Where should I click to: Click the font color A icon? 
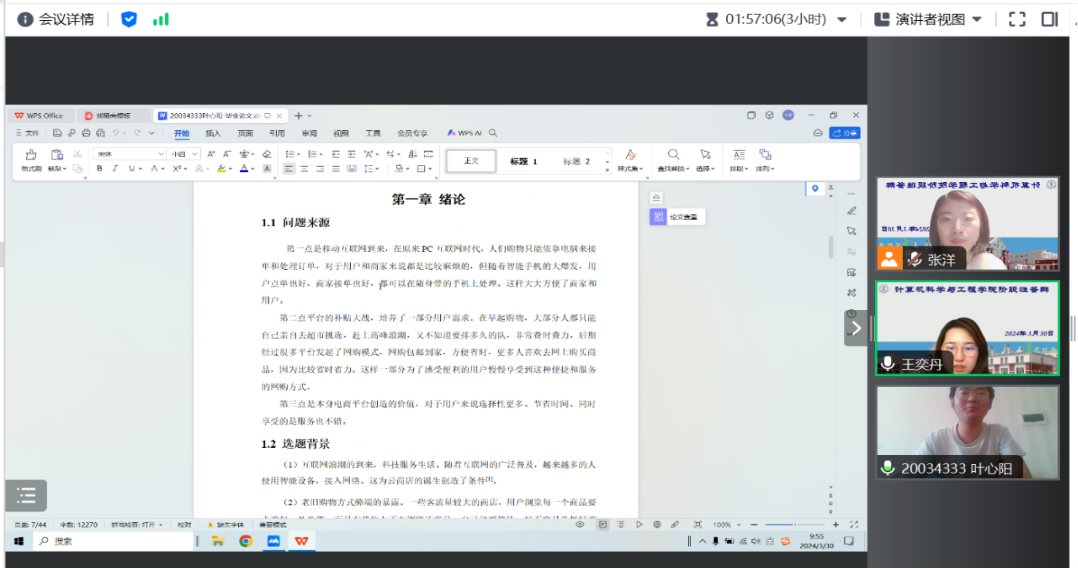coord(243,169)
